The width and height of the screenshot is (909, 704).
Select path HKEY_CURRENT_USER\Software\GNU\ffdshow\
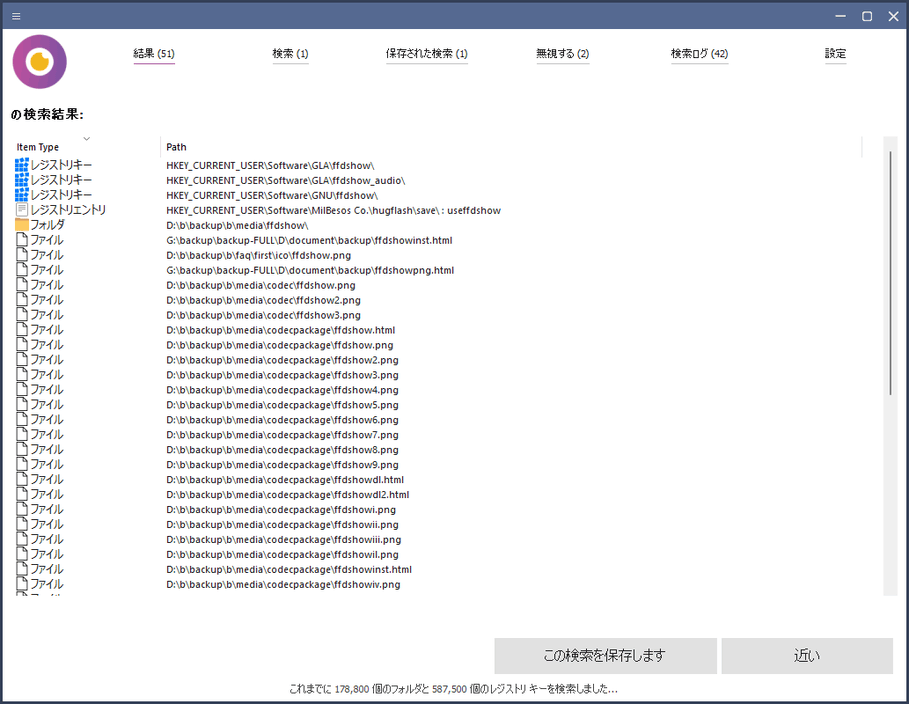point(272,196)
